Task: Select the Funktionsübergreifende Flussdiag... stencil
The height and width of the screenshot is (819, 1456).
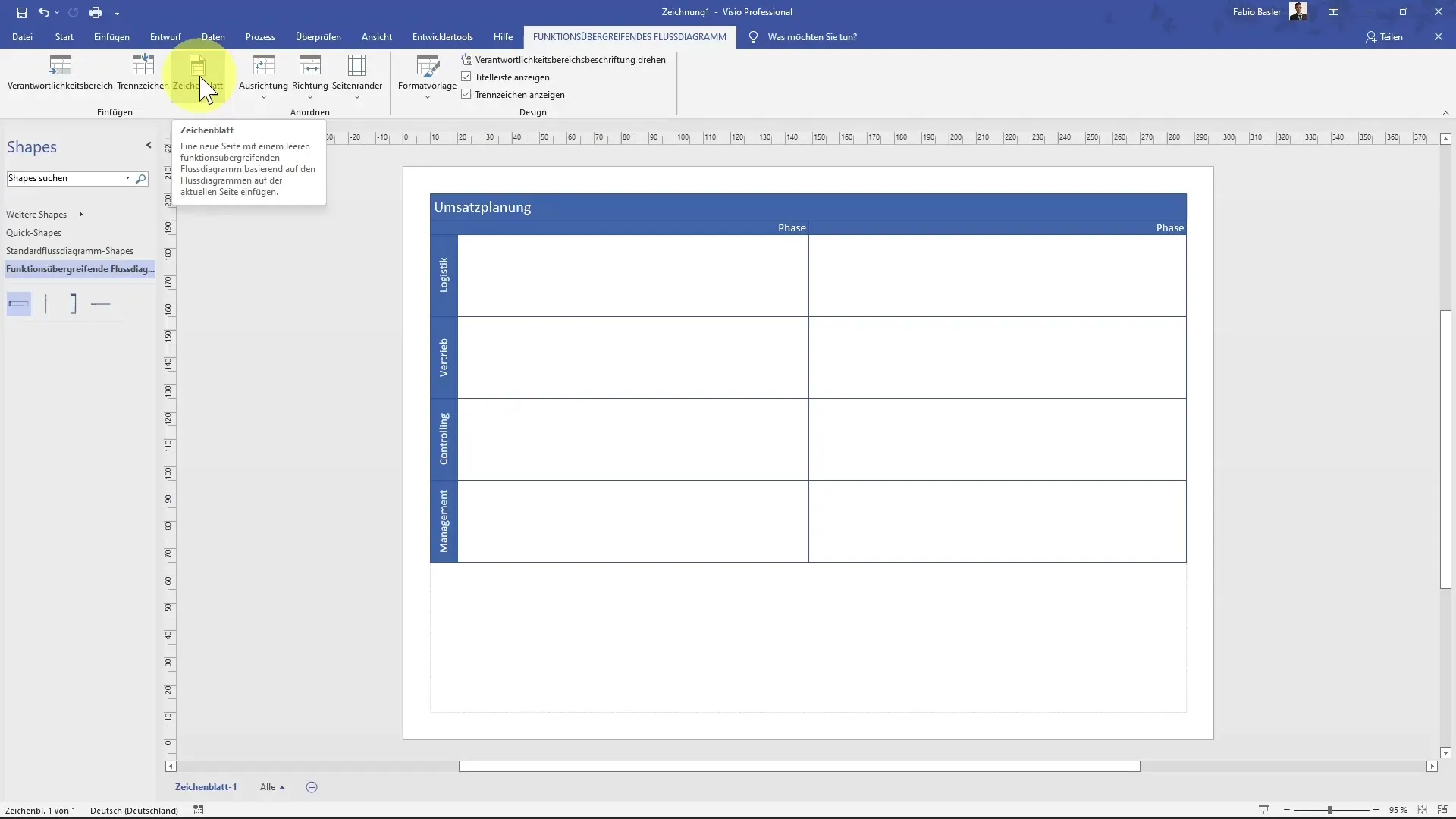Action: point(80,269)
